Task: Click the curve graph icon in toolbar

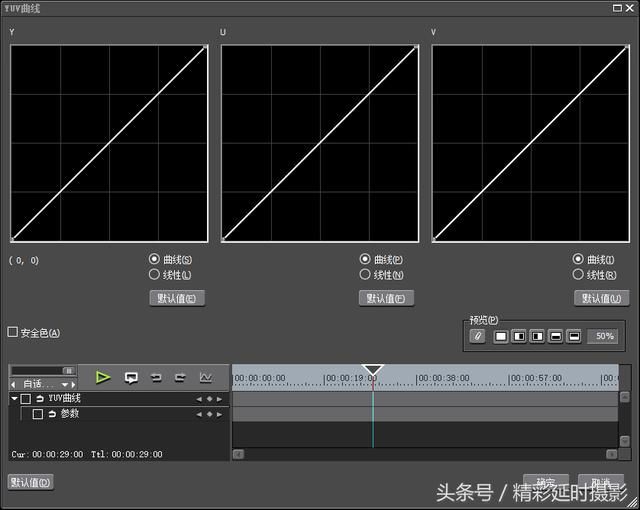Action: coord(206,377)
